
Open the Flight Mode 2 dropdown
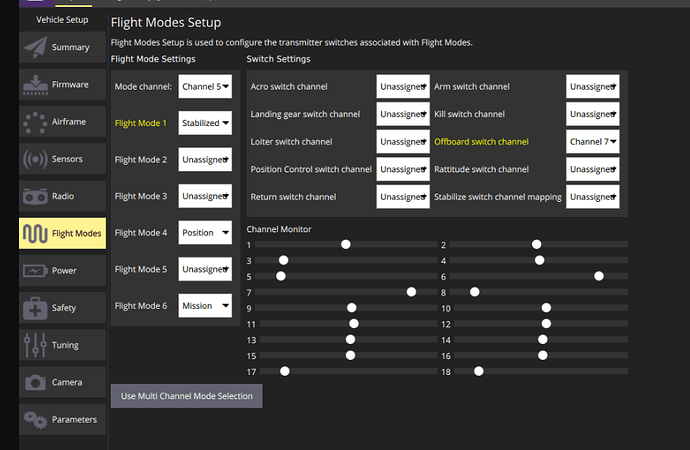[205, 160]
